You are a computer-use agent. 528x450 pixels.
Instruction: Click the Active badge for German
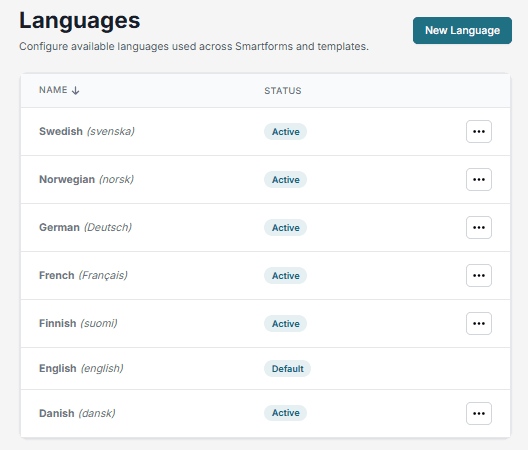tap(285, 228)
